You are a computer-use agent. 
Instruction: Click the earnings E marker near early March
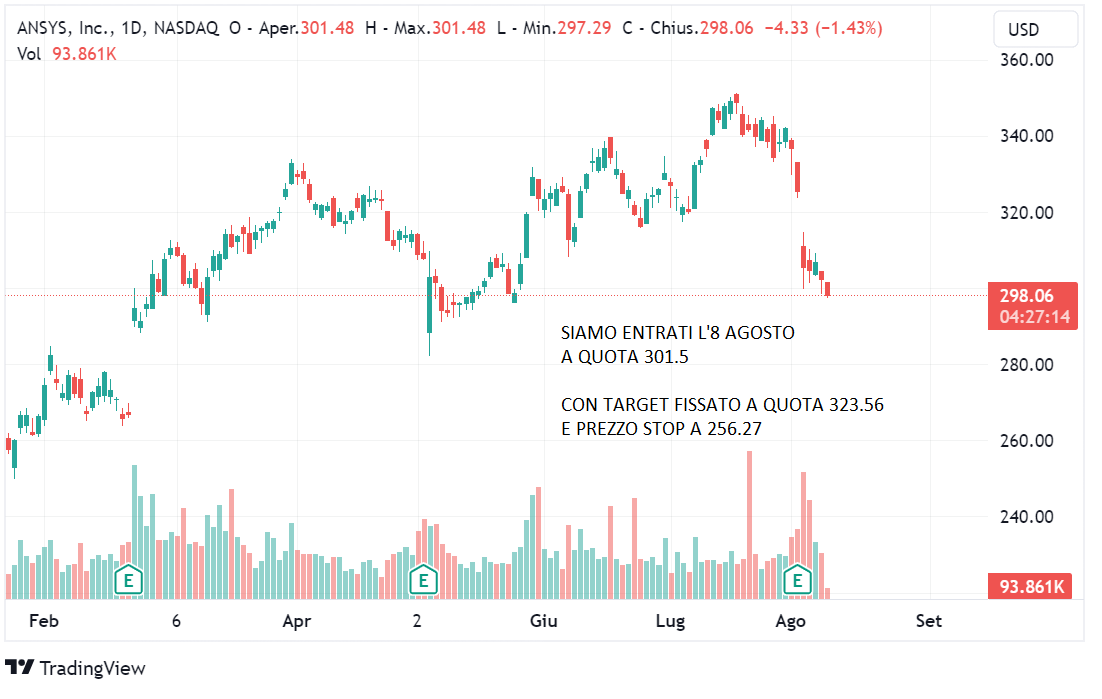click(128, 579)
